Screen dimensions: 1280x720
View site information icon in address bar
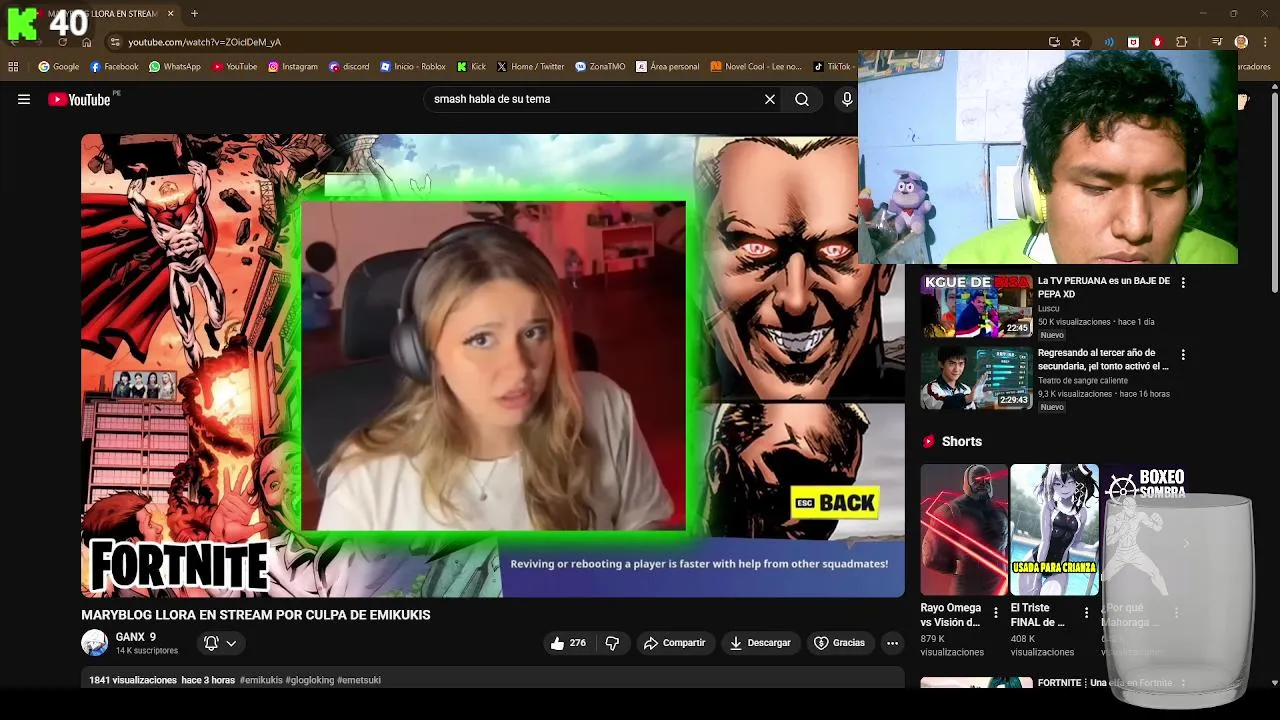pos(115,42)
